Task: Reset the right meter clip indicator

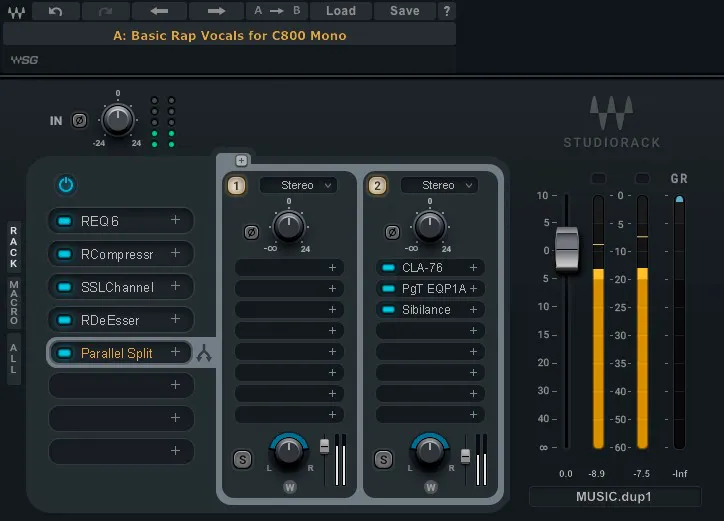Action: click(x=642, y=178)
